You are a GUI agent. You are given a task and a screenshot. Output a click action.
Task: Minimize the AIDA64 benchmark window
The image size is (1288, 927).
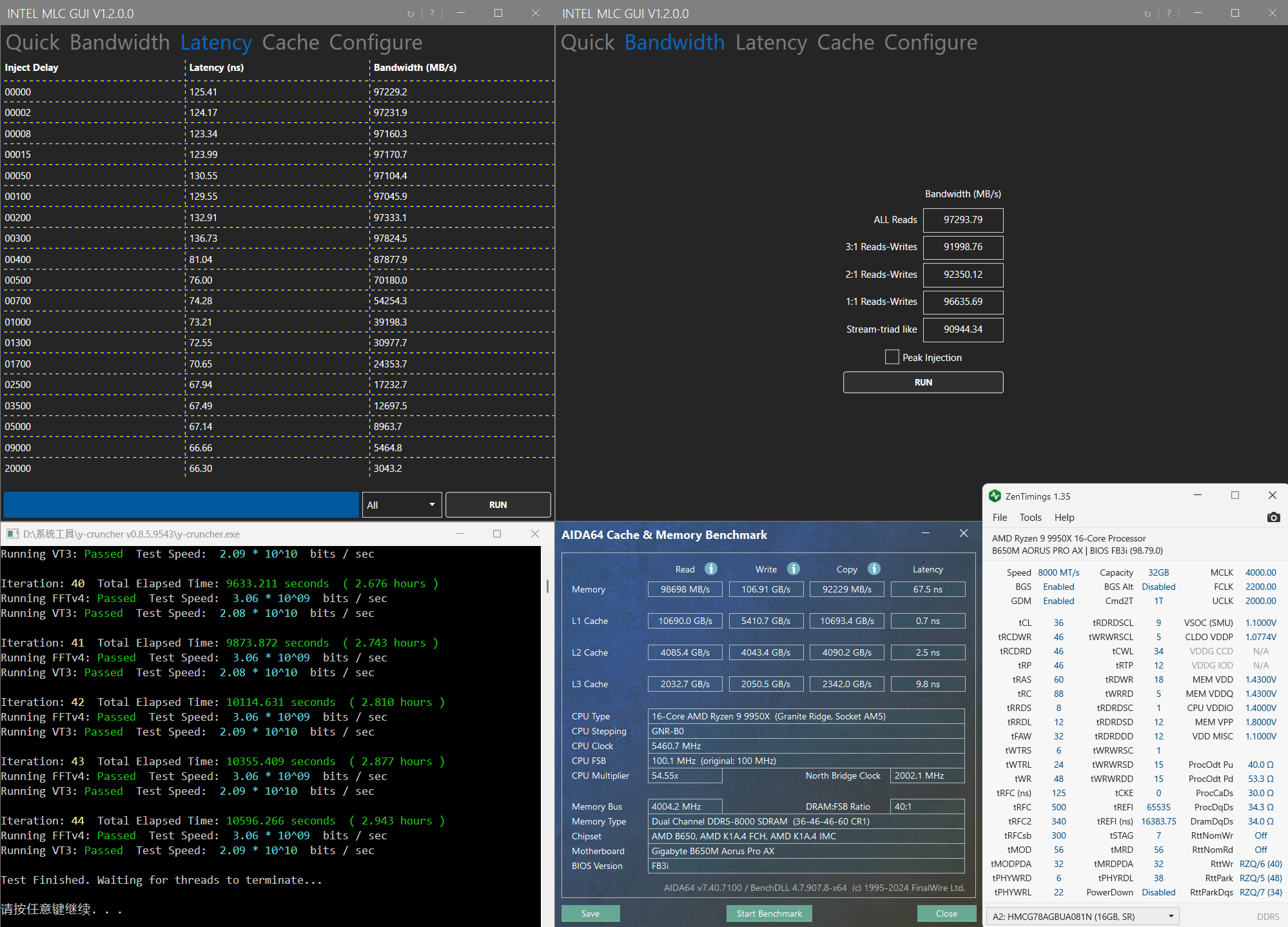click(926, 533)
